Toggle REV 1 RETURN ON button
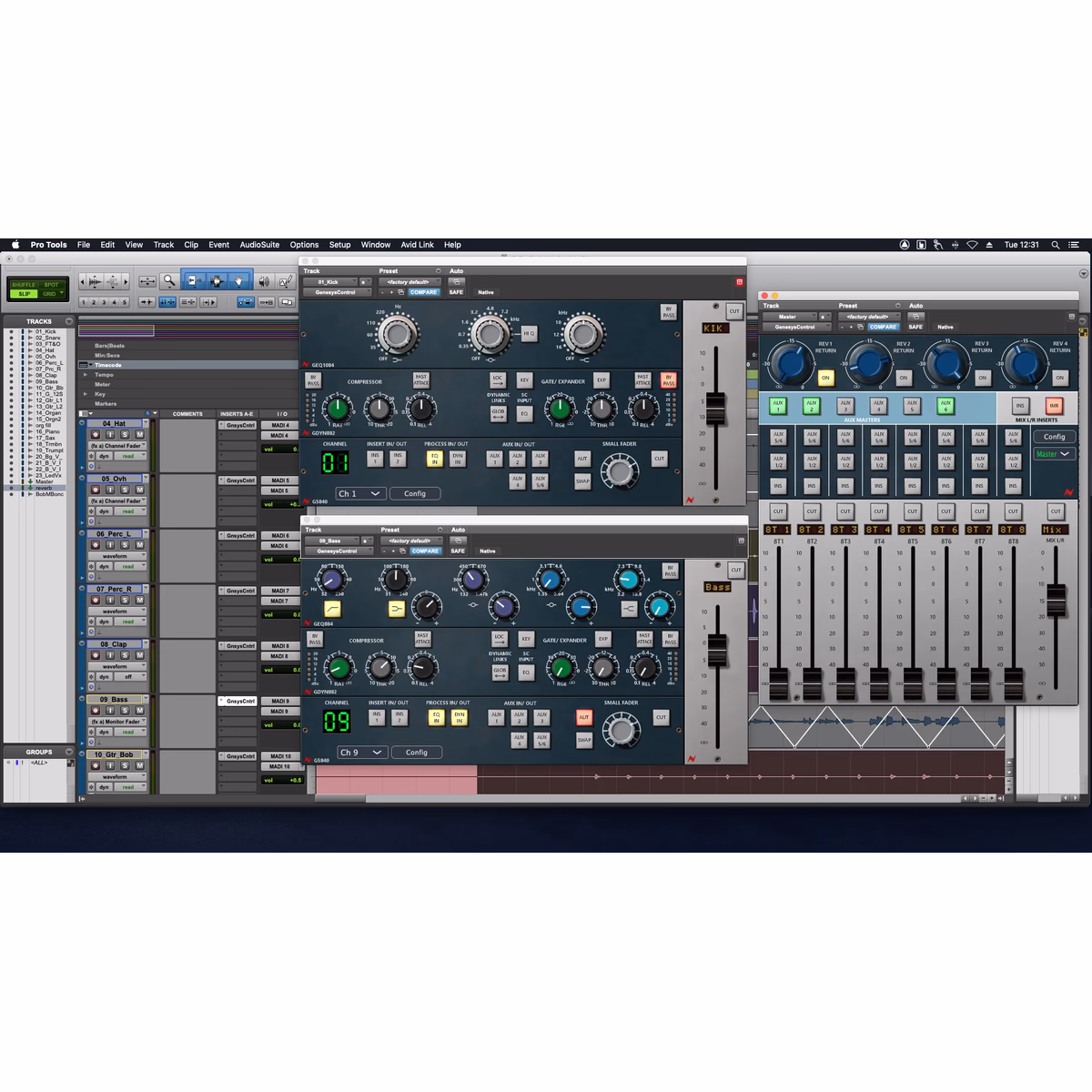This screenshot has width=1092, height=1092. 825,377
